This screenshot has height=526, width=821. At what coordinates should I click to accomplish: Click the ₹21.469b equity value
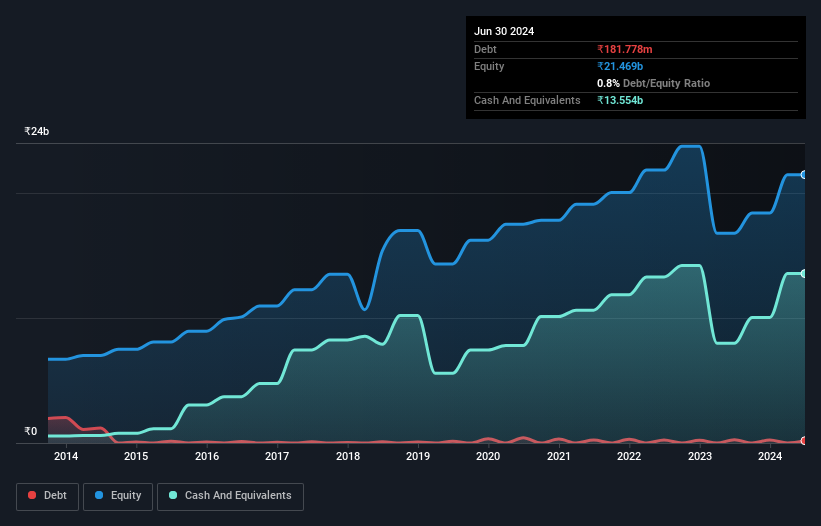(x=620, y=66)
